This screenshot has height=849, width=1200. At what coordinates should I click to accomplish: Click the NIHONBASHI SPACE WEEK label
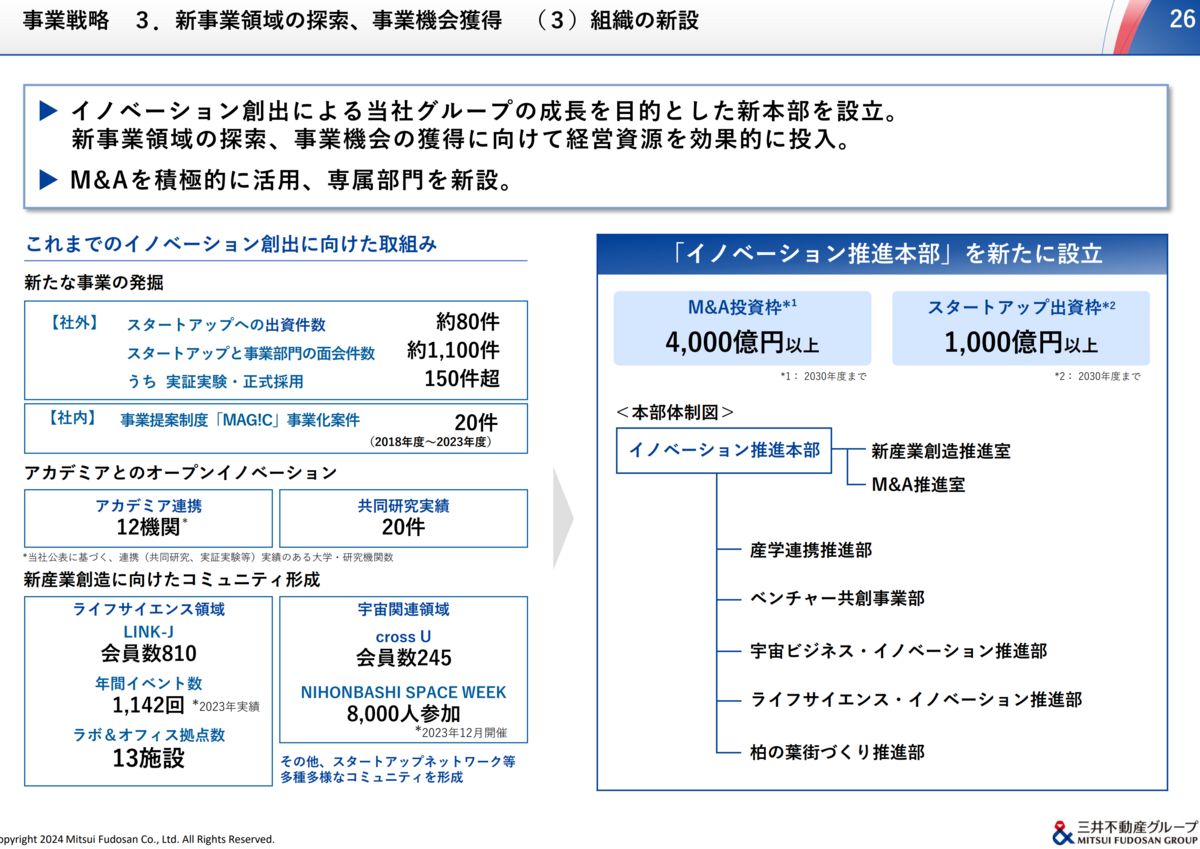click(x=404, y=692)
